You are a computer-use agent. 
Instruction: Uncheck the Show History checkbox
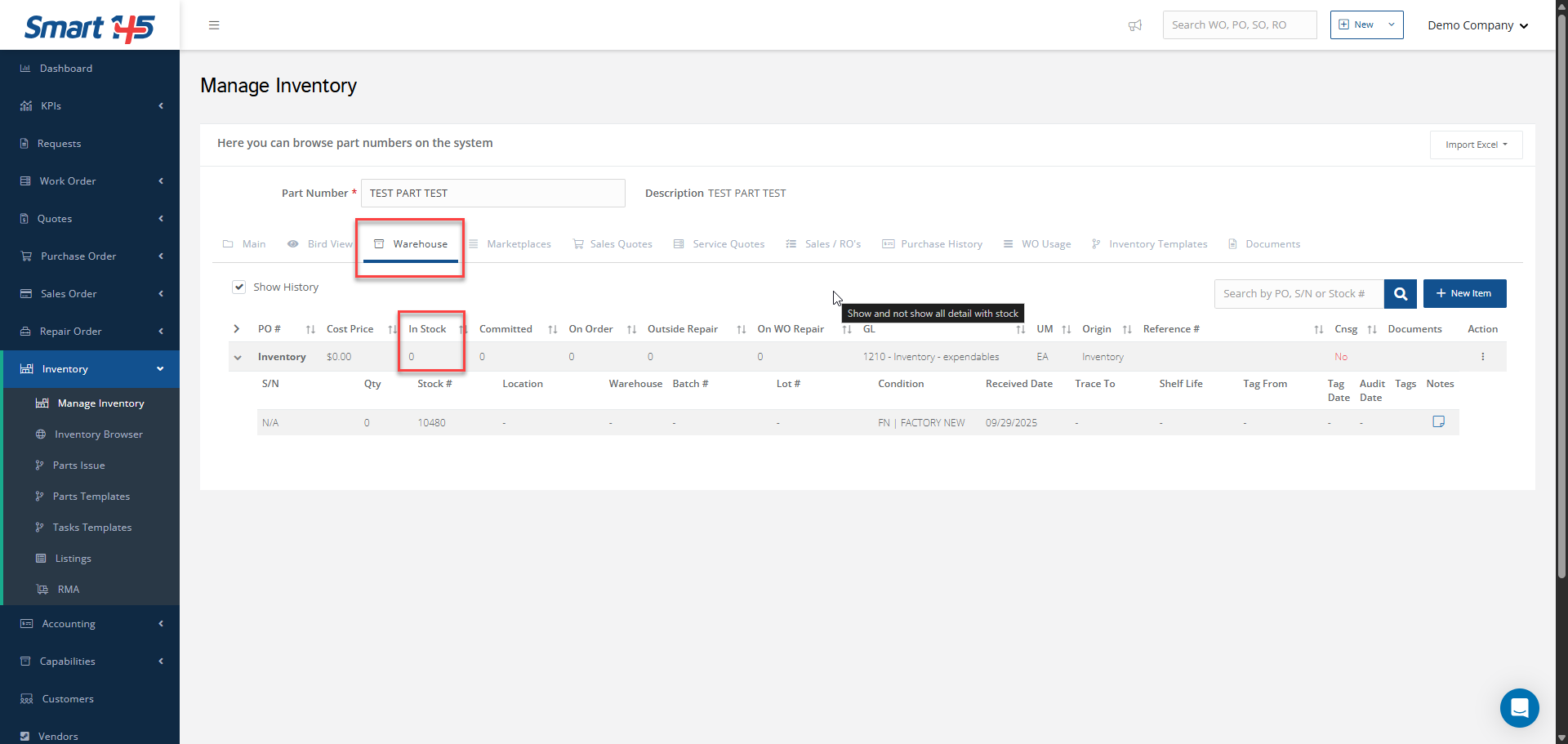point(239,287)
